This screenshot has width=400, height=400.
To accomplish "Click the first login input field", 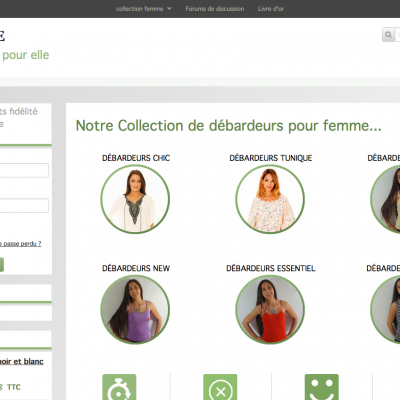I will point(24,170).
